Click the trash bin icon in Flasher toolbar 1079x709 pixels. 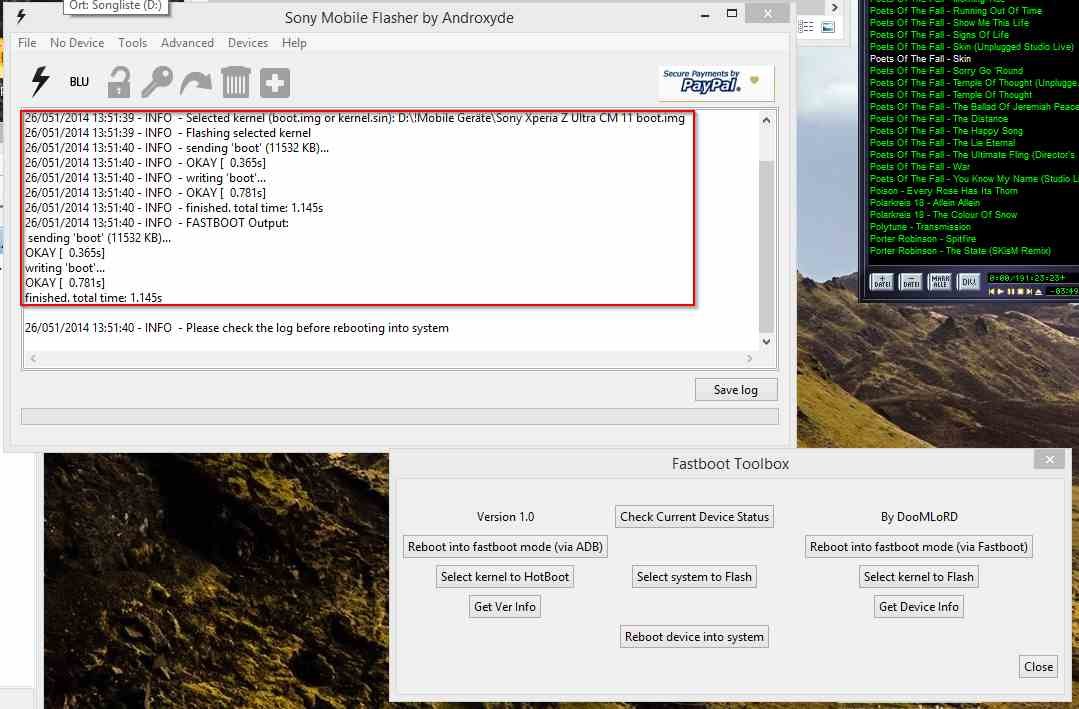[x=235, y=82]
